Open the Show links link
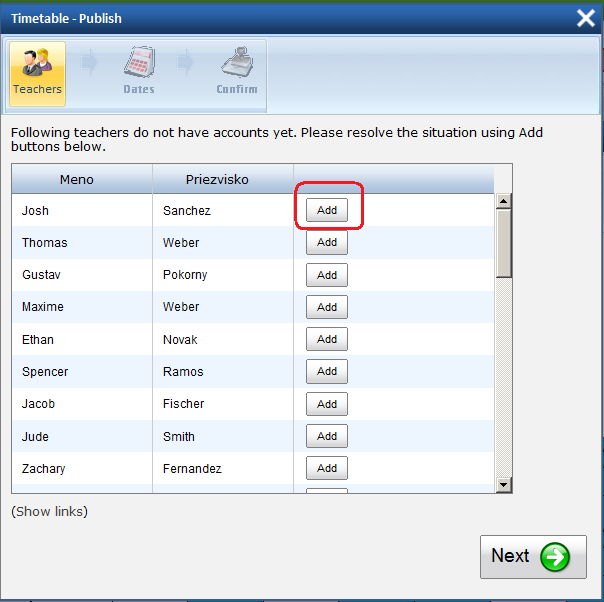 click(49, 511)
